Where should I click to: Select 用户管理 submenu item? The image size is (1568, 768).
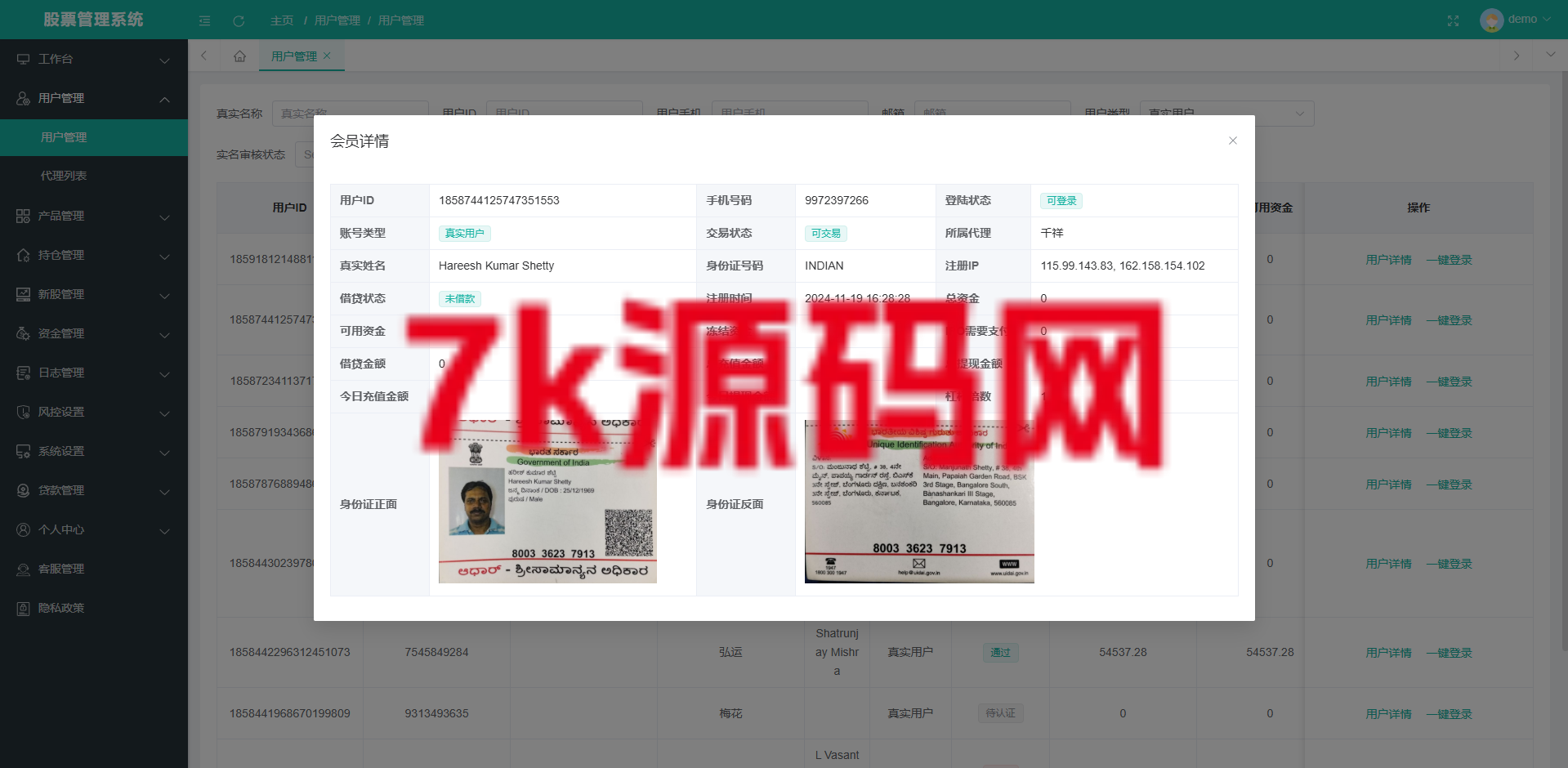tap(94, 137)
